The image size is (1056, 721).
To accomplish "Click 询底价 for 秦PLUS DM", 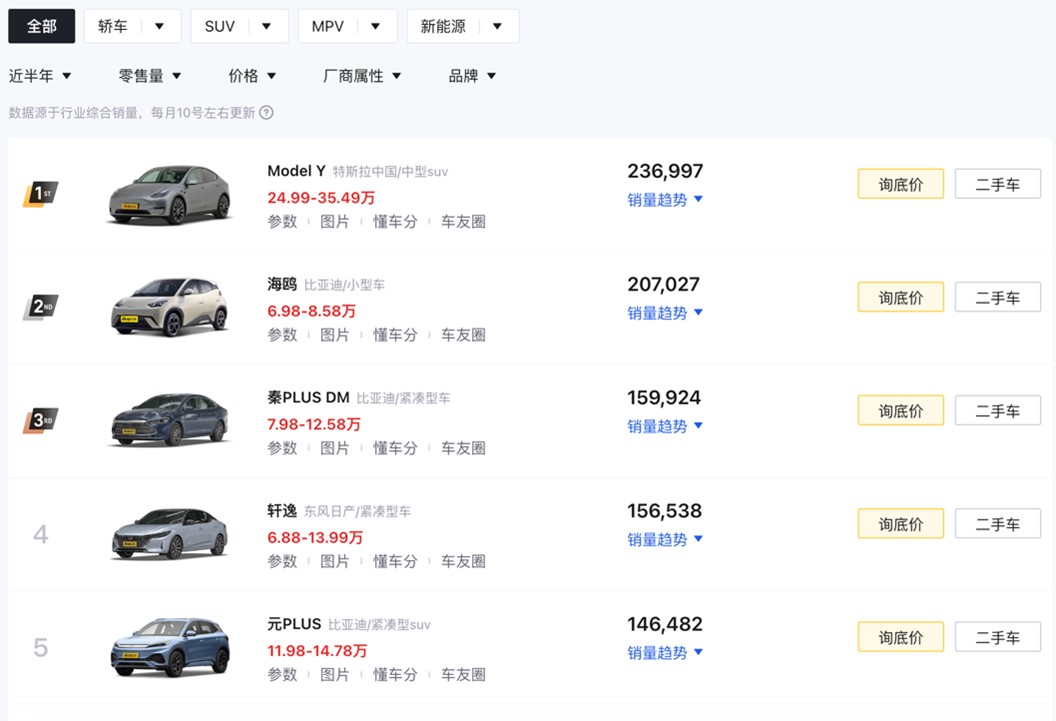I will click(x=900, y=410).
